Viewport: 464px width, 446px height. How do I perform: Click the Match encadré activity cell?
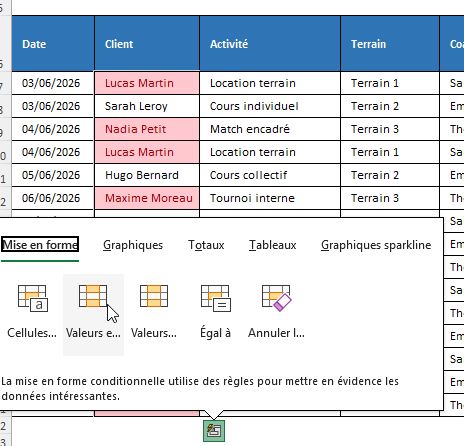[270, 129]
